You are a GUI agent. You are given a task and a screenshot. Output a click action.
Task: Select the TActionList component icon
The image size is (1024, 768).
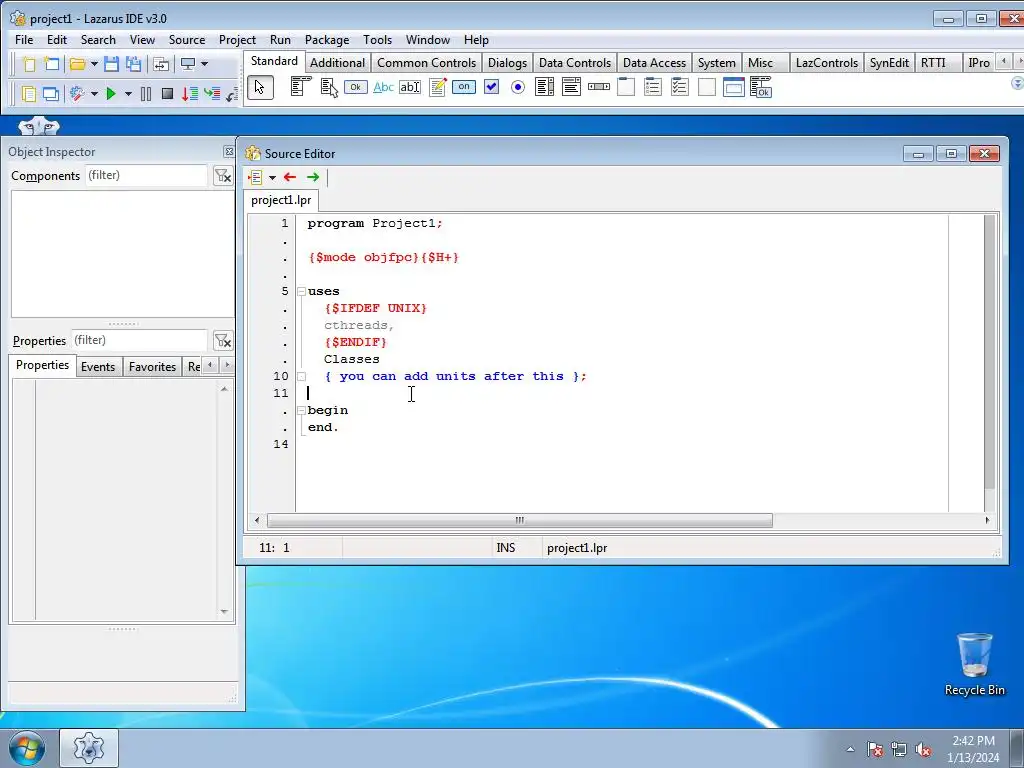(x=761, y=87)
